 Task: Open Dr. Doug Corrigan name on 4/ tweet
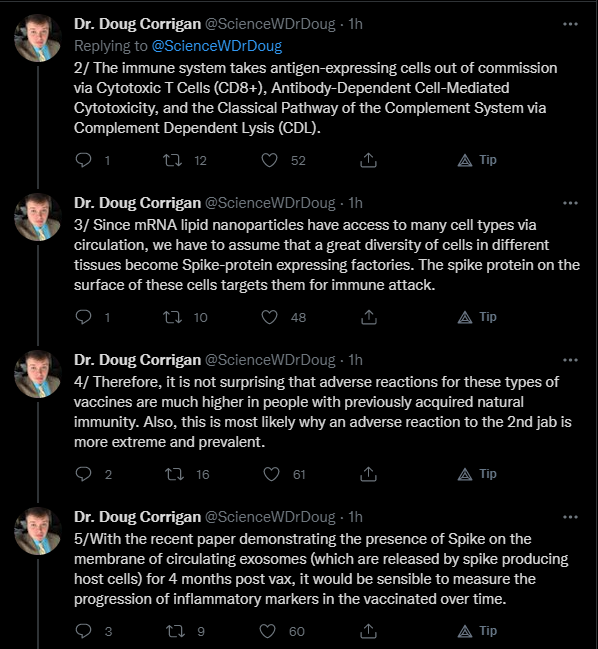[137, 360]
